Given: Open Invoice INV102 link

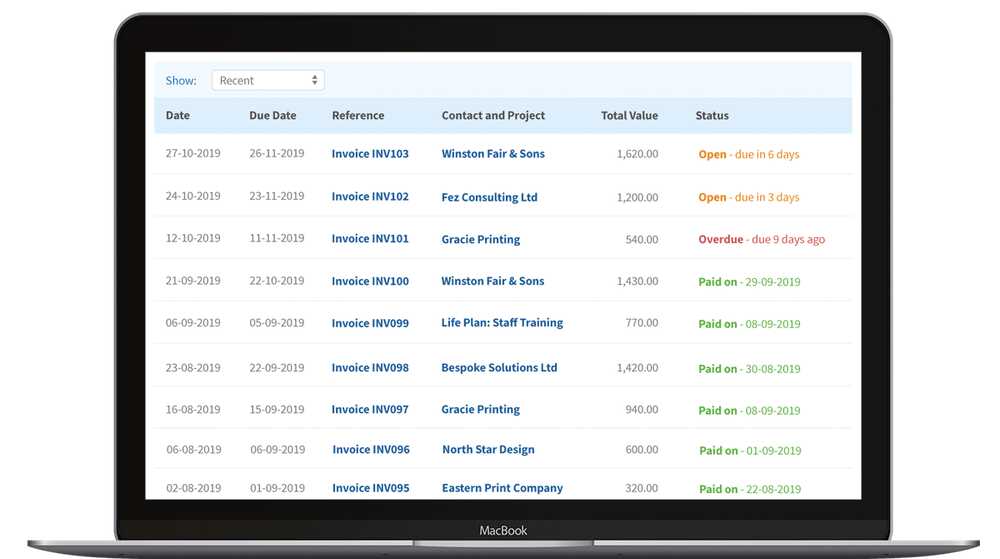Looking at the screenshot, I should pos(370,196).
